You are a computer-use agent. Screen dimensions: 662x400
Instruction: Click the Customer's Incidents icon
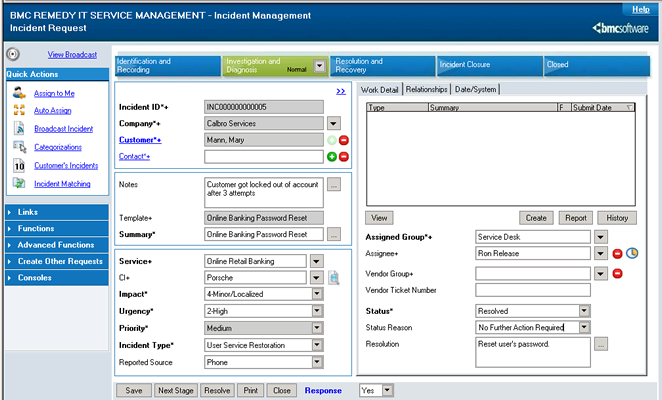[x=19, y=165]
